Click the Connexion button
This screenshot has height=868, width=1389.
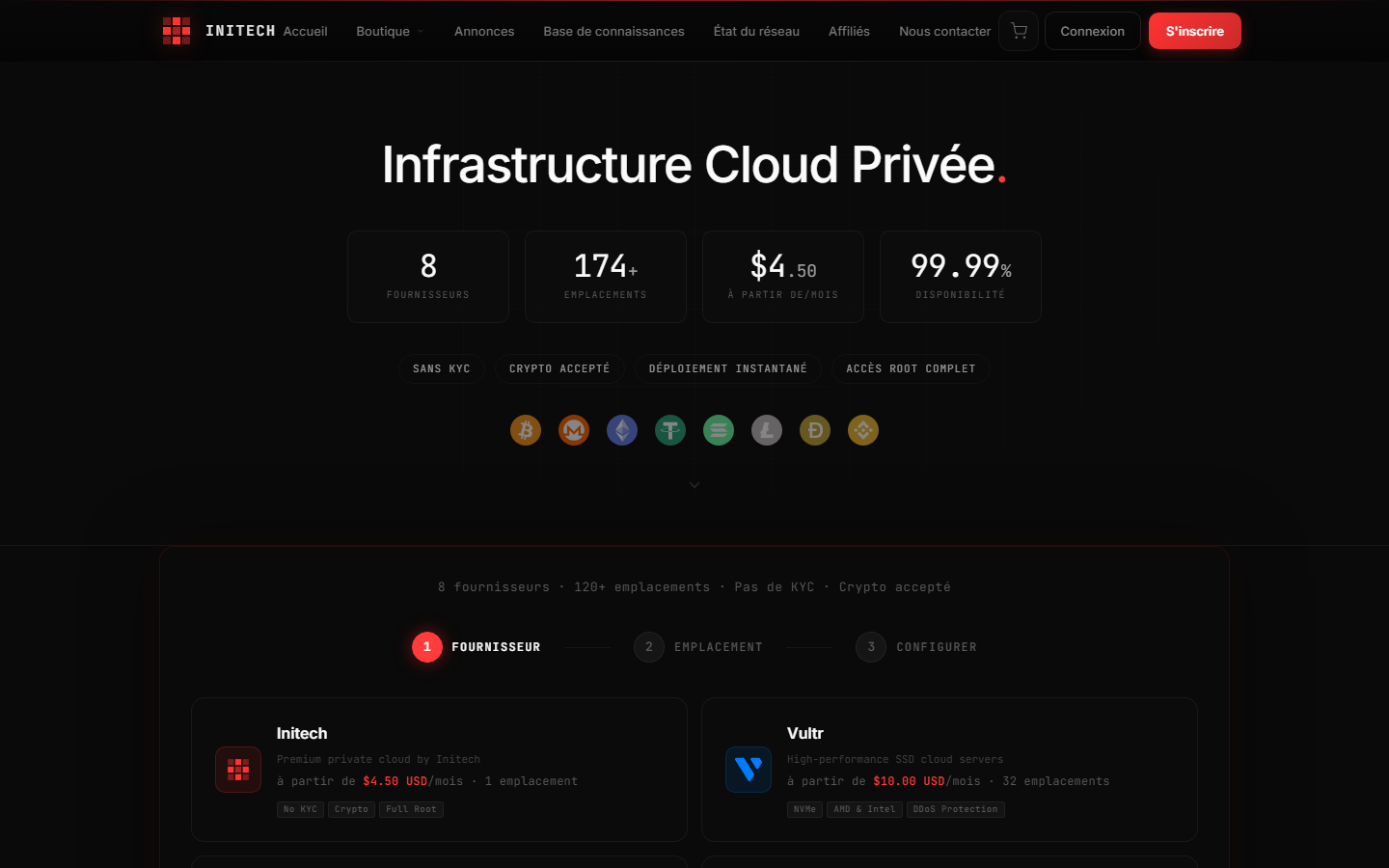[x=1093, y=31]
